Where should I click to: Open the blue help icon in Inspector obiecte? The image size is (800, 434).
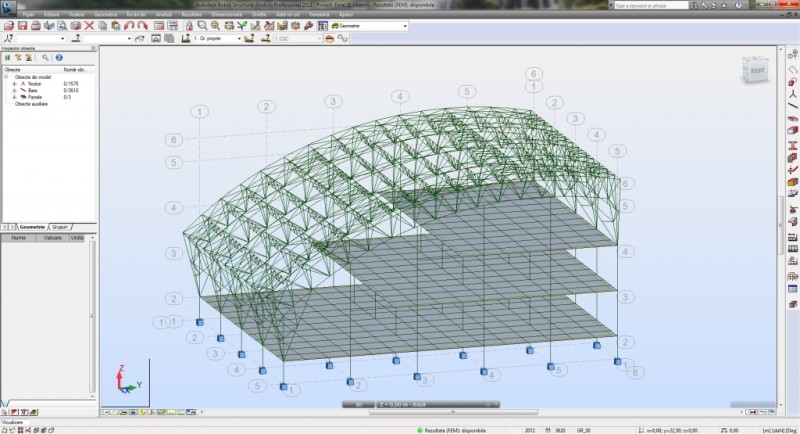(x=59, y=58)
